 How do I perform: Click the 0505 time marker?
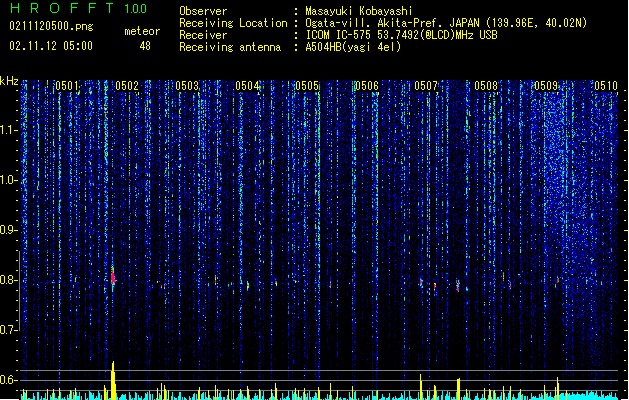point(307,85)
